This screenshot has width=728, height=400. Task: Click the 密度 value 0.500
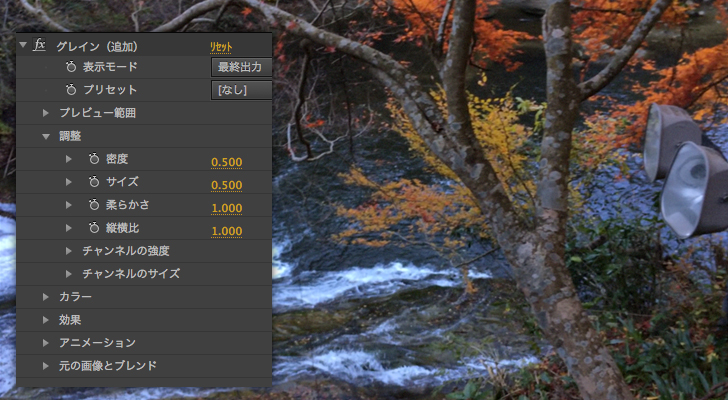pyautogui.click(x=226, y=162)
